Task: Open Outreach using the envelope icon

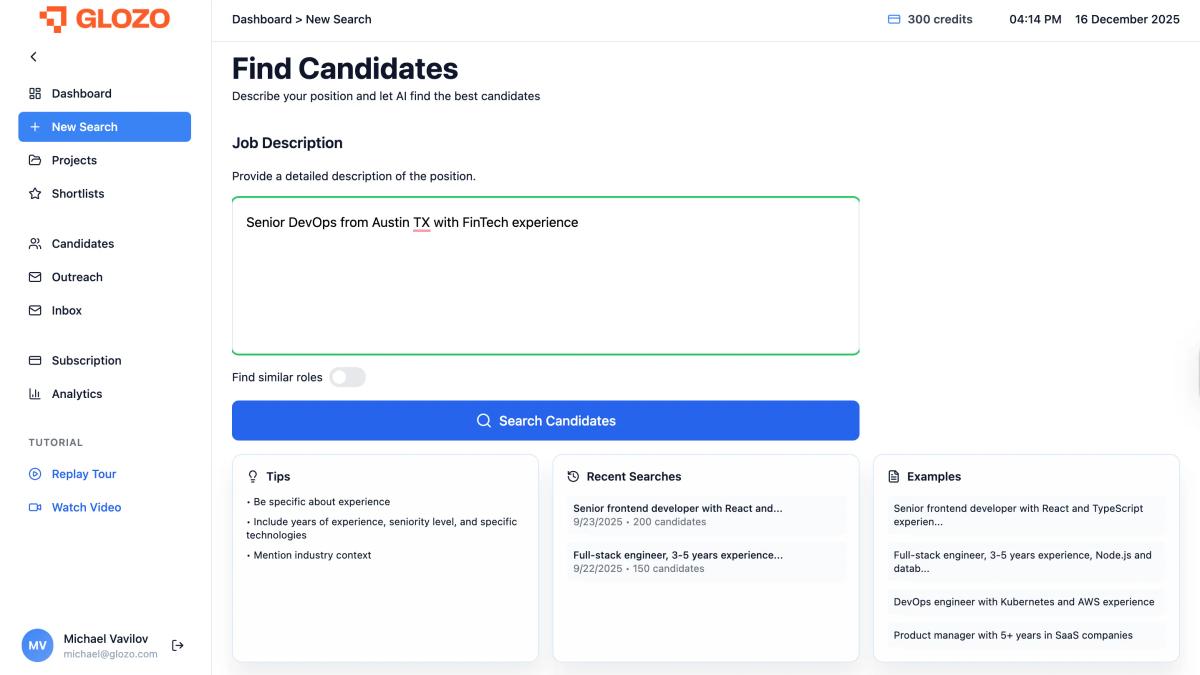Action: (x=36, y=277)
